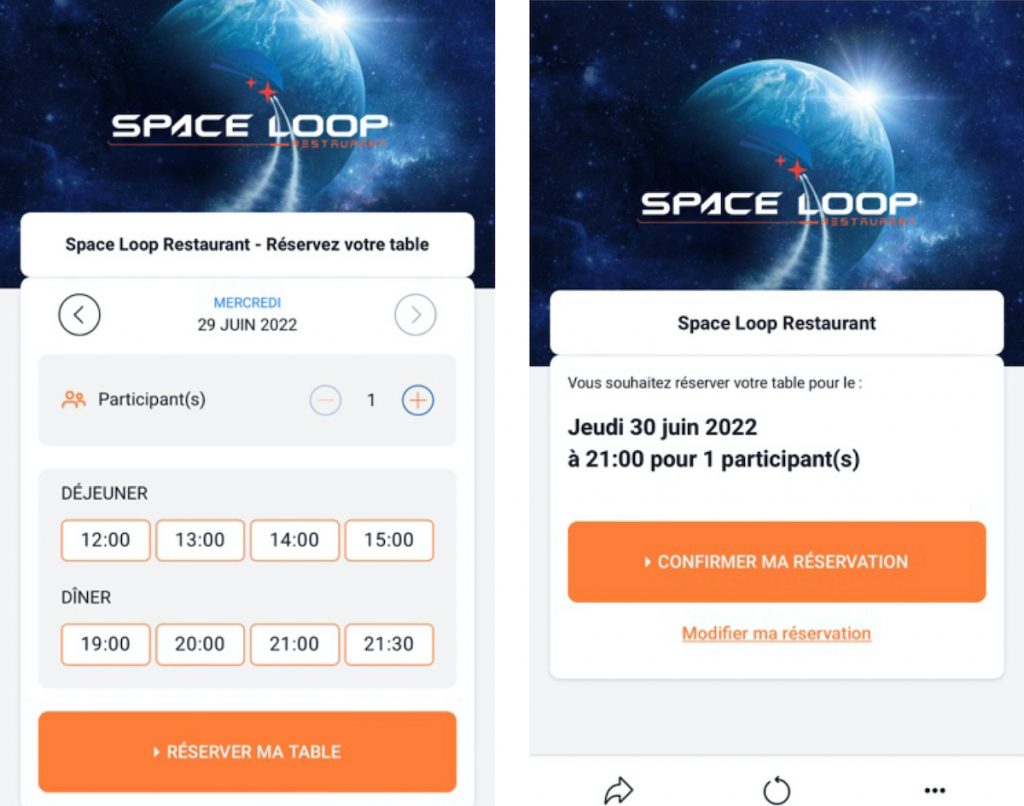Open the previous day with the left chevron
The image size is (1024, 806).
click(80, 314)
